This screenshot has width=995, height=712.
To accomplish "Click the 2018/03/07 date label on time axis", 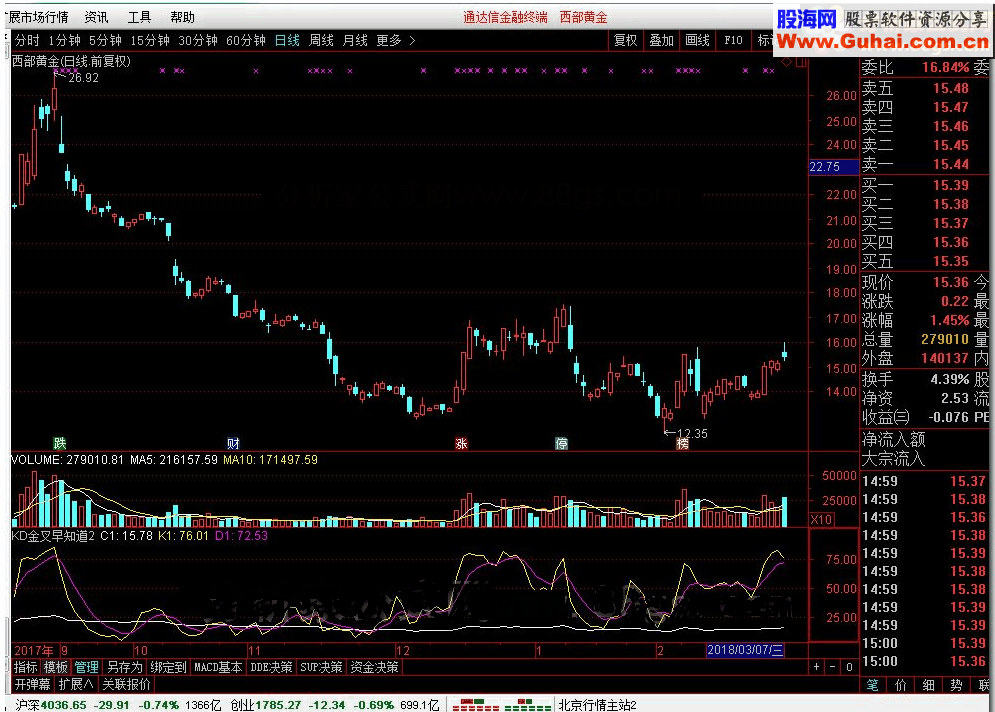I will (x=745, y=650).
